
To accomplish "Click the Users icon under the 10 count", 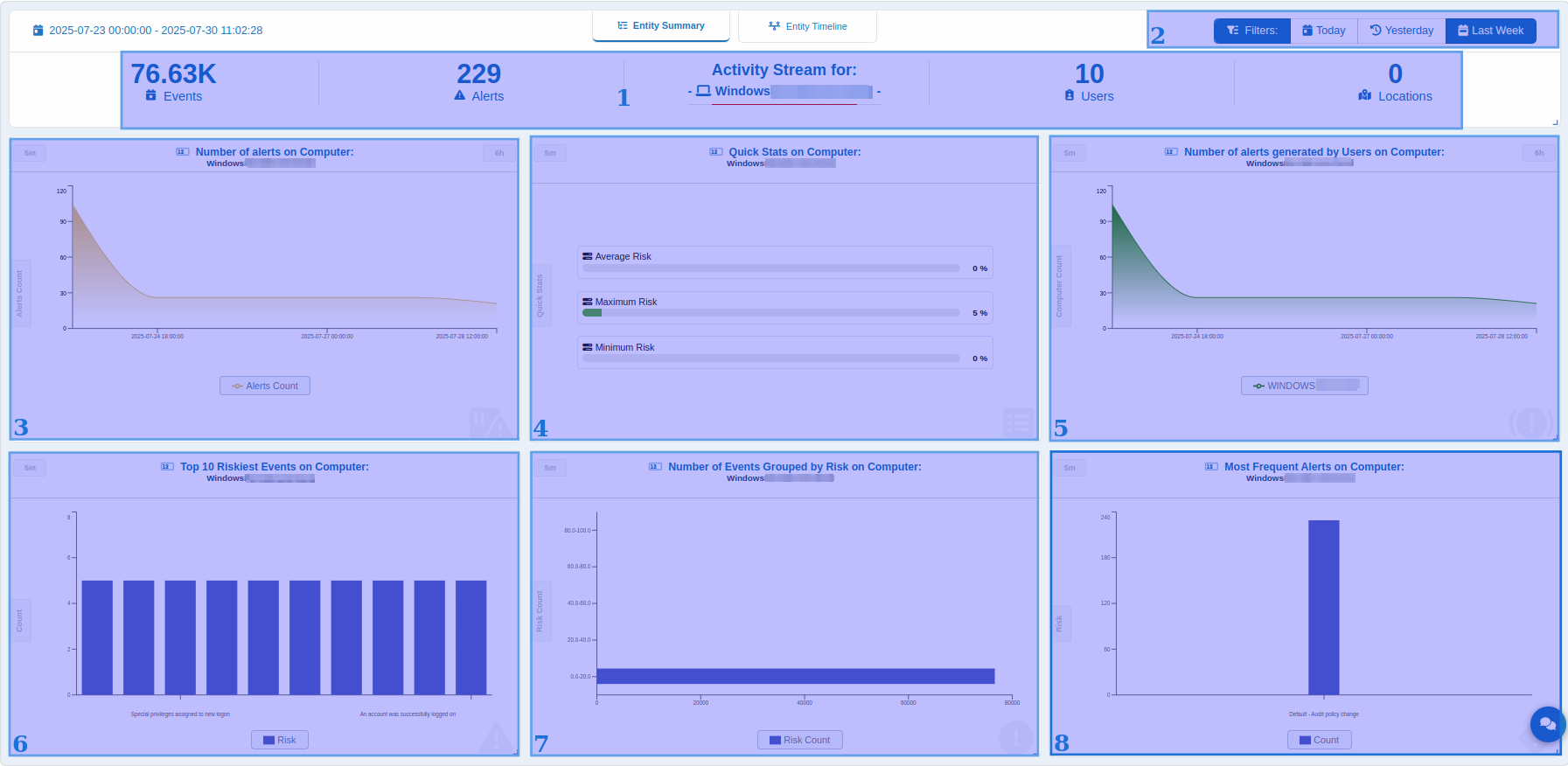I will pyautogui.click(x=1070, y=96).
